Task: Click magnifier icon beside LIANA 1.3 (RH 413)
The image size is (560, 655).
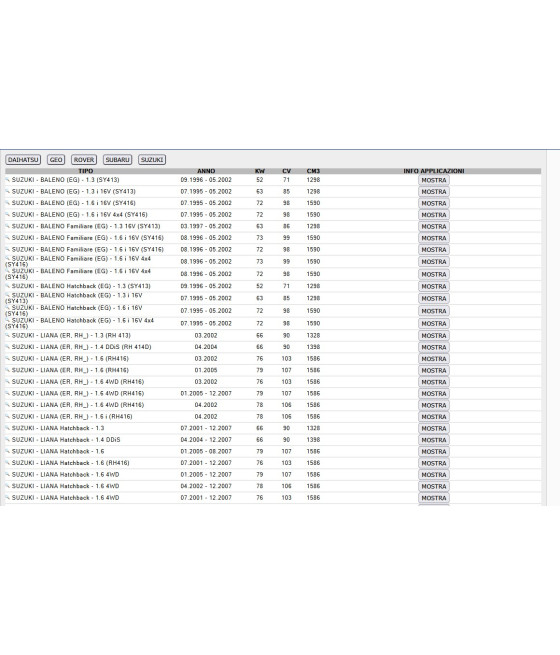Action: tap(8, 335)
